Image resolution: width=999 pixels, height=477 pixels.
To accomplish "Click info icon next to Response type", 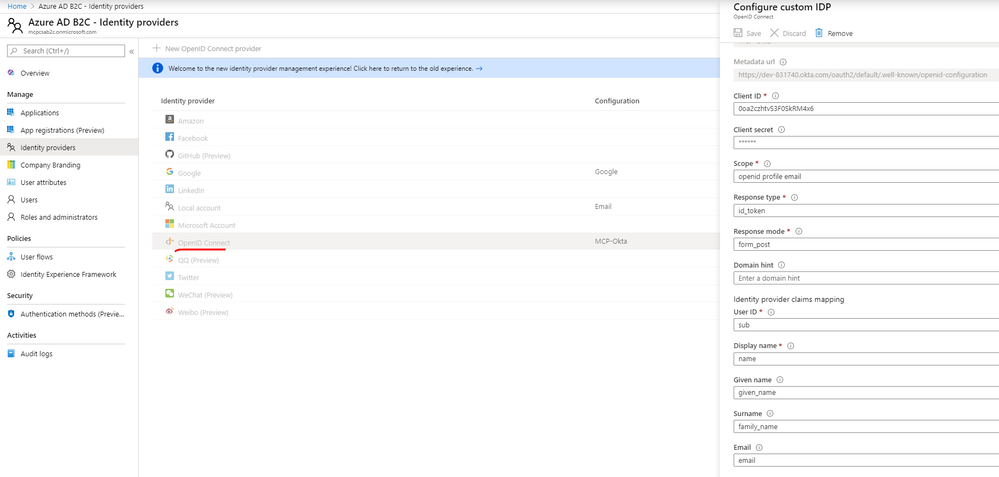I will [x=794, y=197].
